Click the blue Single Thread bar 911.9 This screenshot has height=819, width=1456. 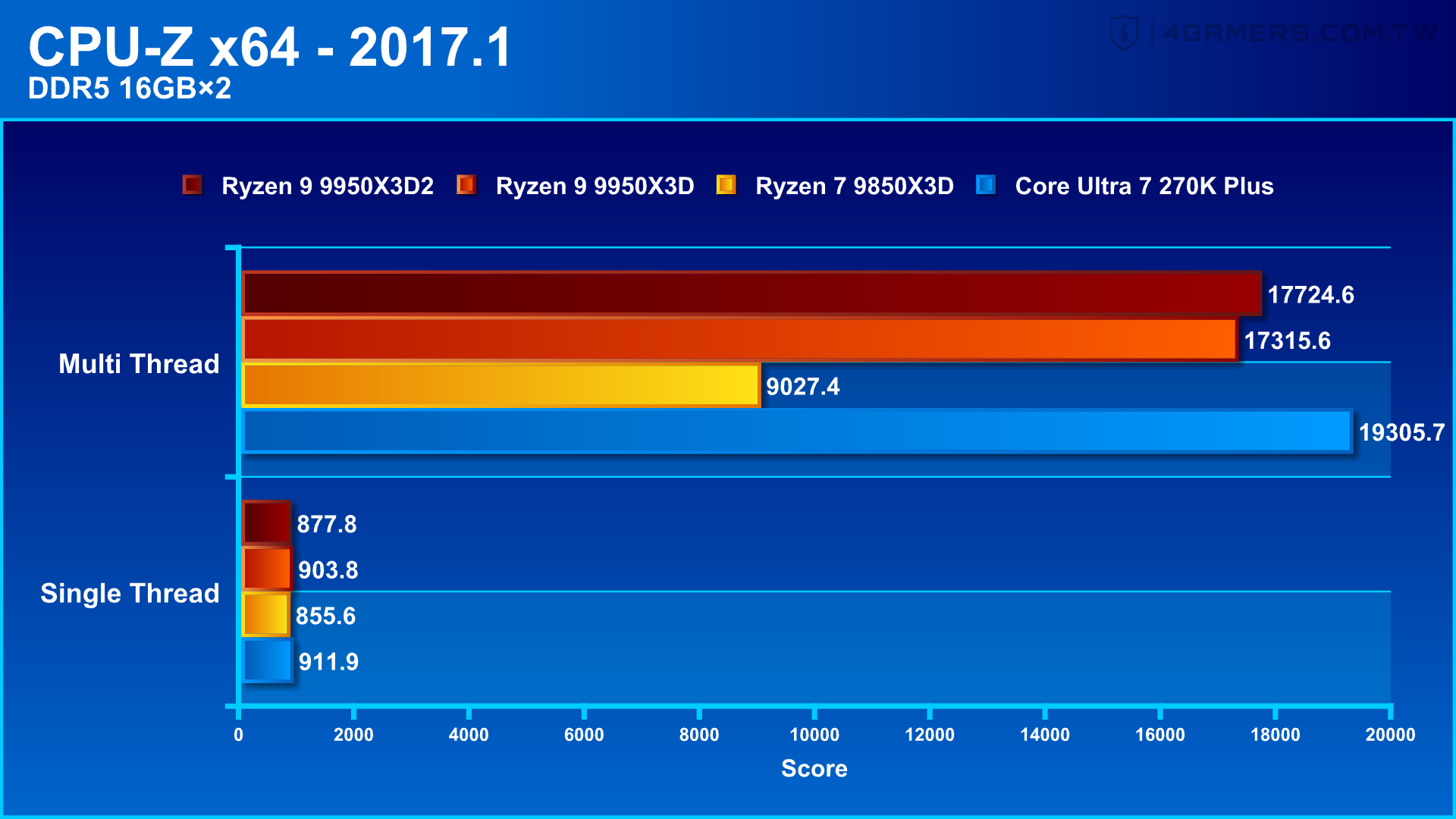pyautogui.click(x=267, y=661)
